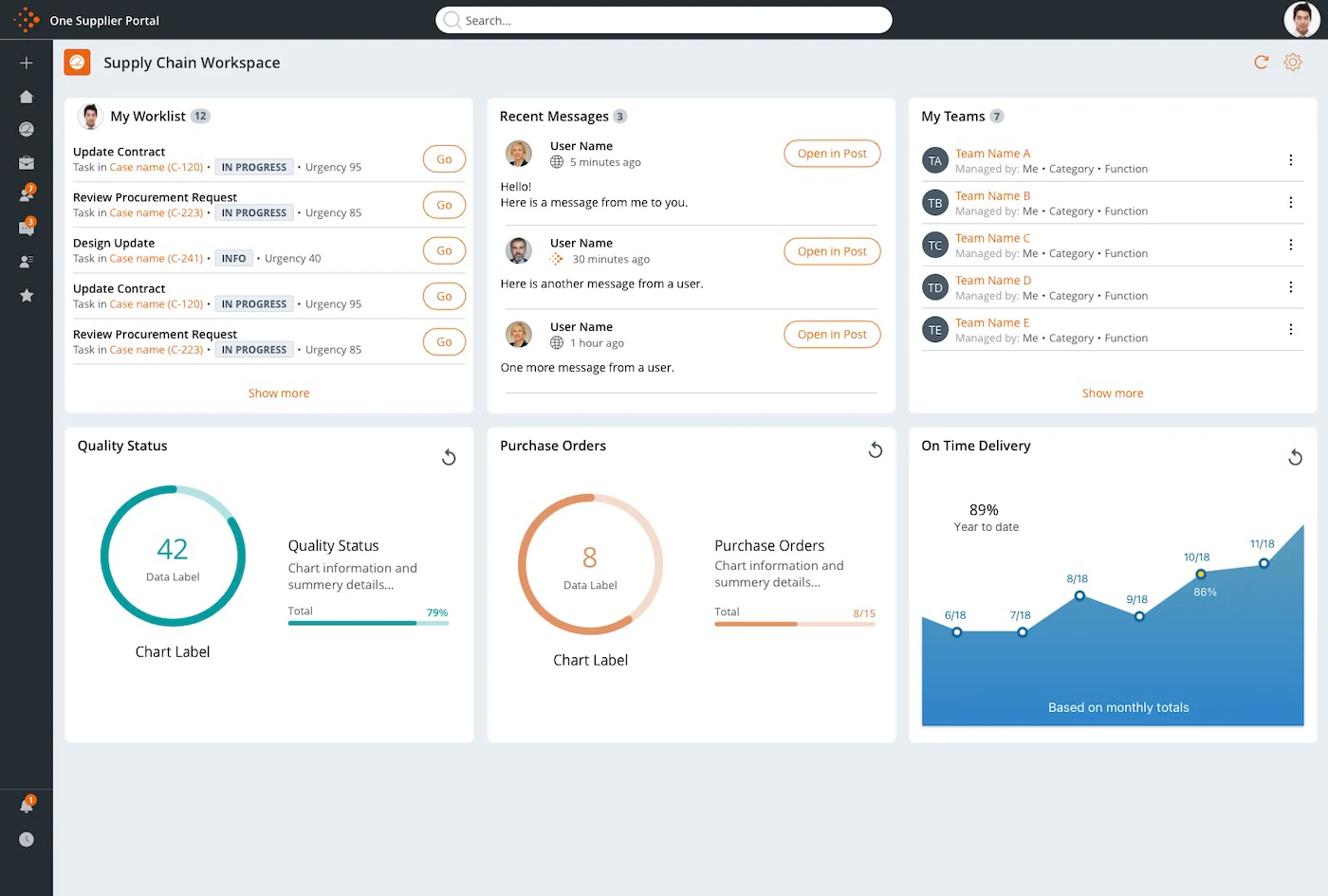Click the TC team avatar badge
Screen dimensions: 1328x896
coord(935,246)
